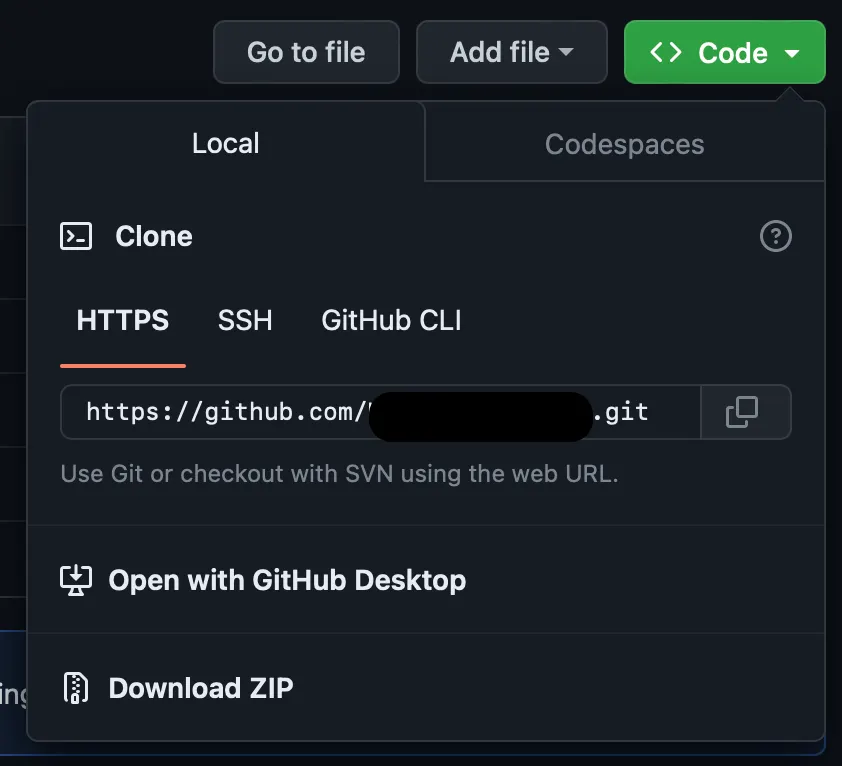Click the ZIP file icon
This screenshot has width=842, height=766.
coord(76,688)
